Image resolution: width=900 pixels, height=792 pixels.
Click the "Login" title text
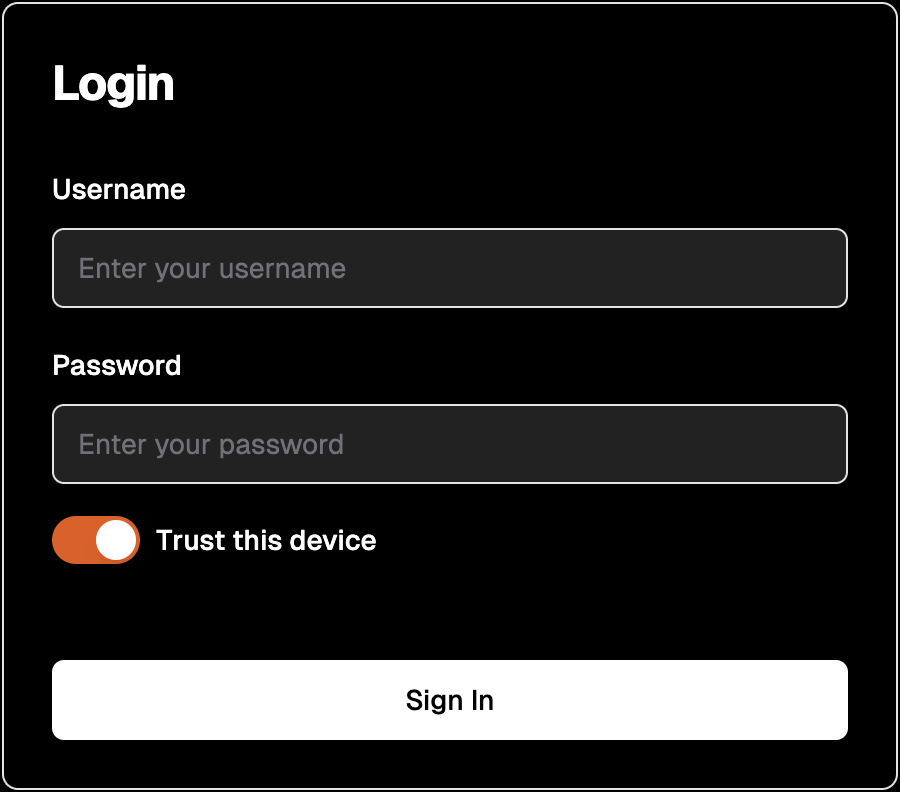pyautogui.click(x=113, y=84)
